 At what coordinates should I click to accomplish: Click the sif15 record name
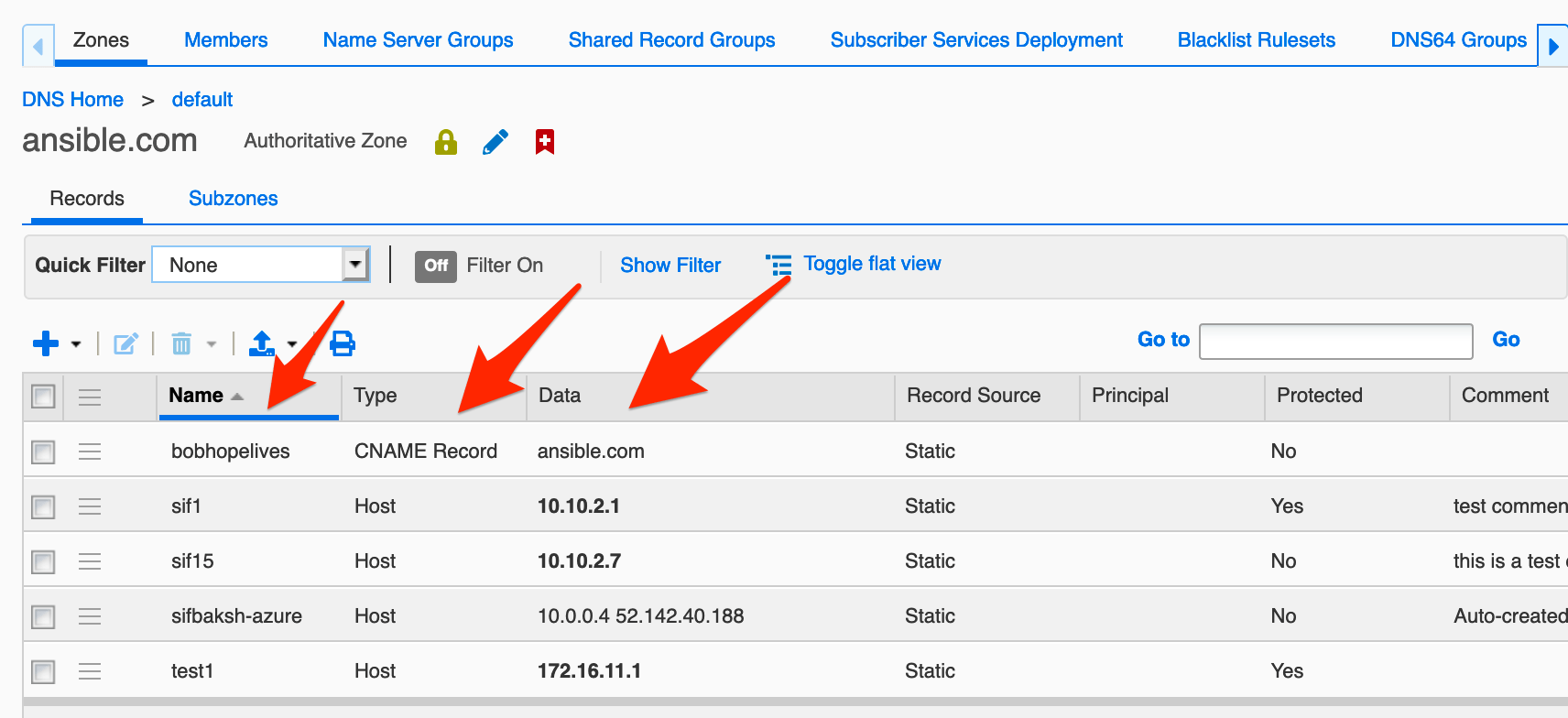click(192, 561)
